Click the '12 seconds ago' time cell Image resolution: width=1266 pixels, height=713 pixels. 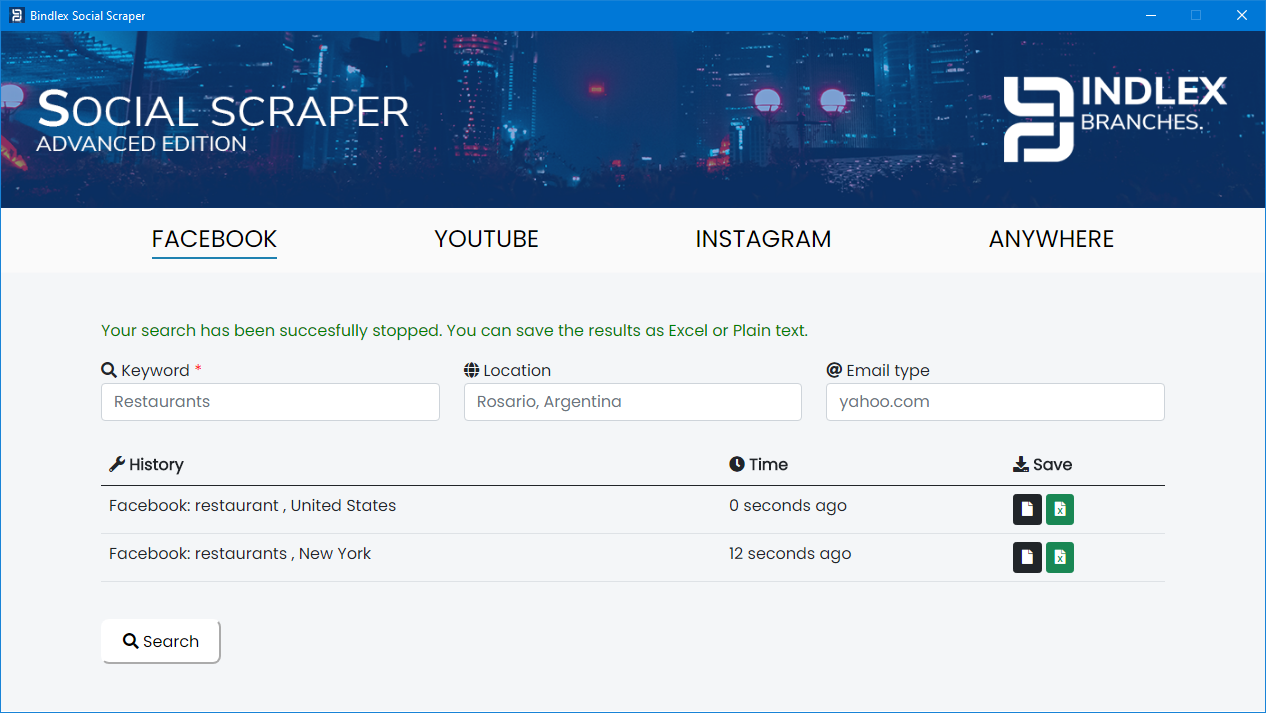tap(790, 553)
